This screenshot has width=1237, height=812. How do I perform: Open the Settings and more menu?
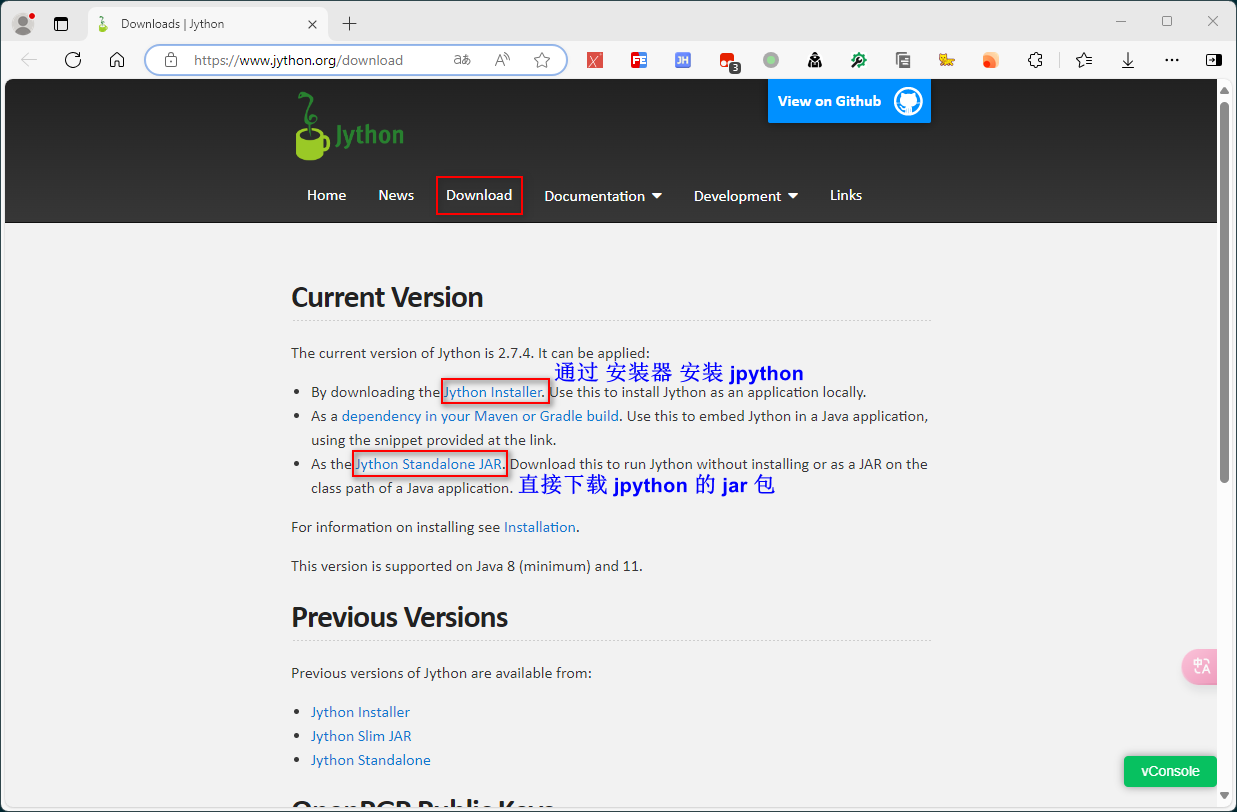pos(1171,60)
